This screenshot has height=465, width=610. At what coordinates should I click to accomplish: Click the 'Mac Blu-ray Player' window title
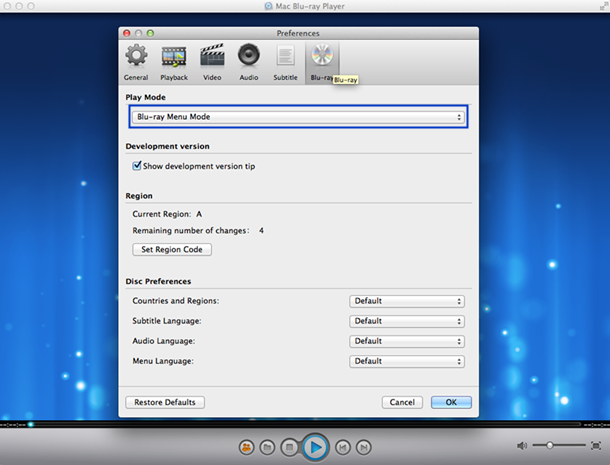tap(310, 6)
